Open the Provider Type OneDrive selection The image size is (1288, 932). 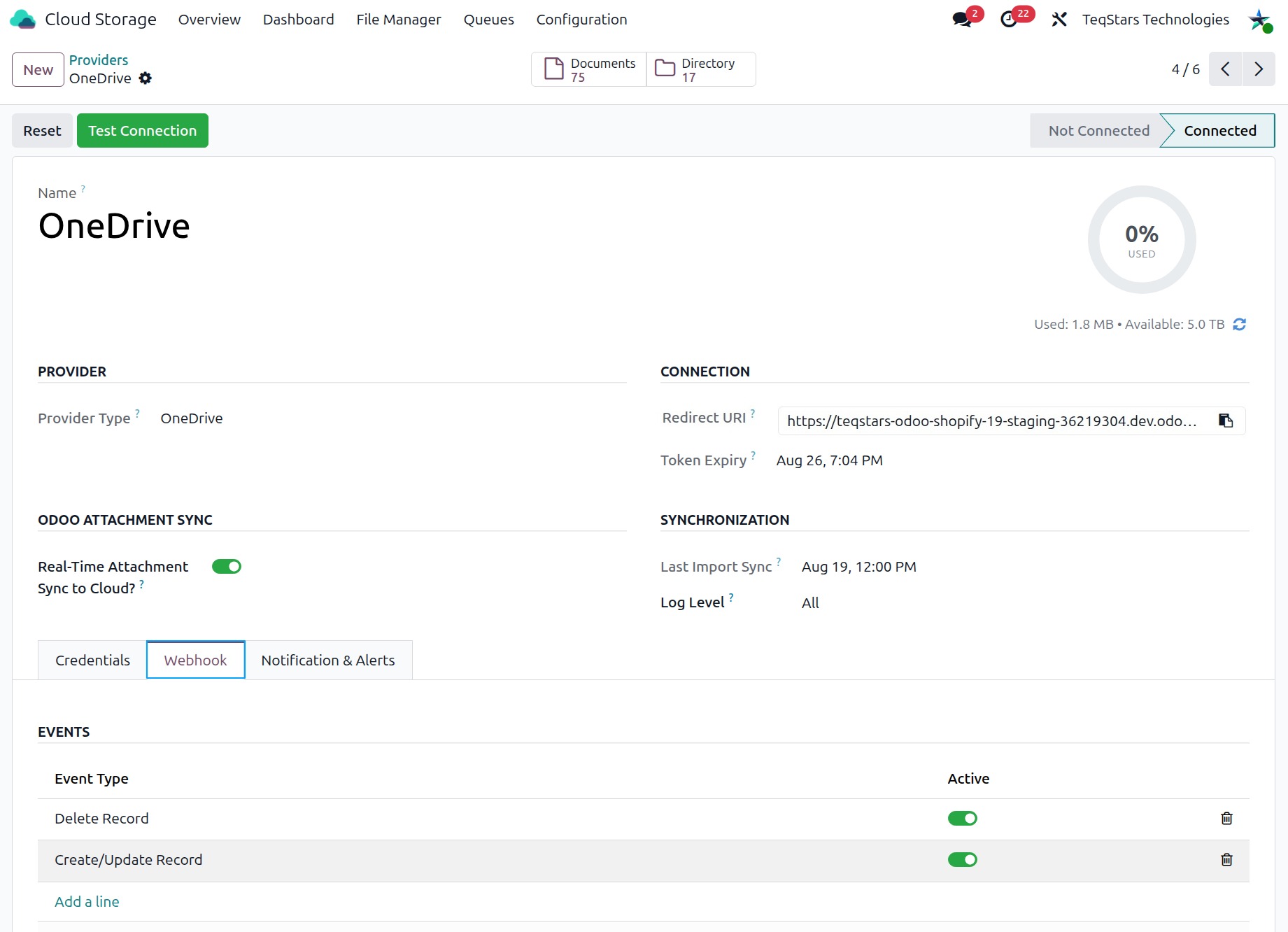(192, 418)
